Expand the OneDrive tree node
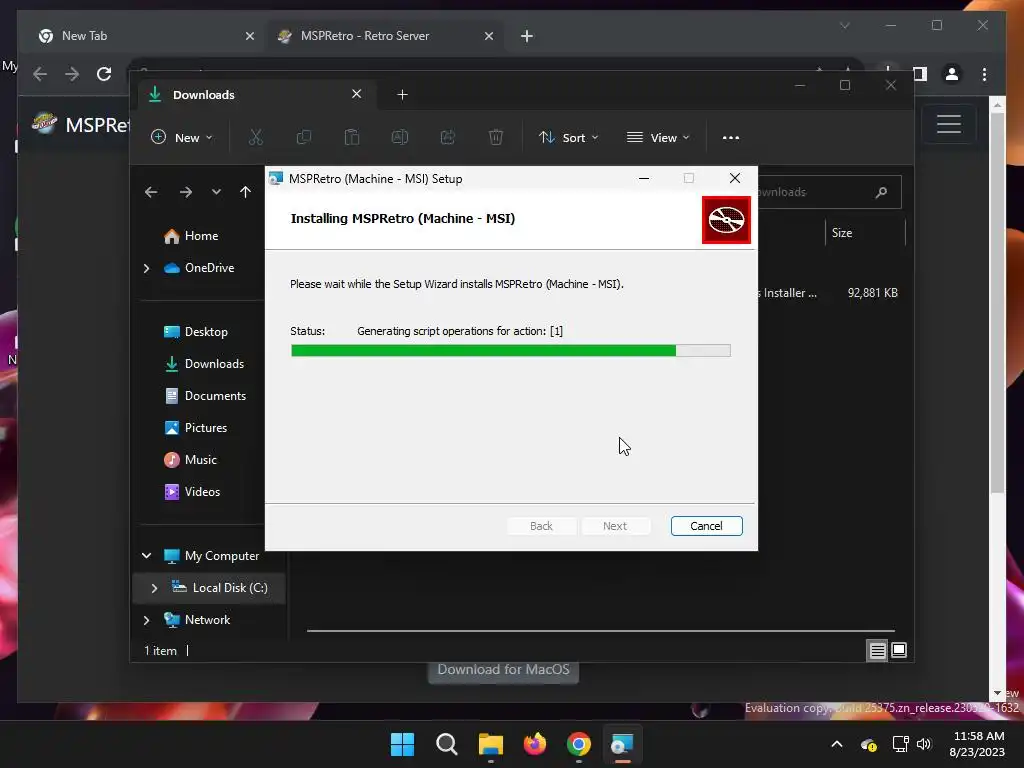The height and width of the screenshot is (768, 1024). click(146, 268)
